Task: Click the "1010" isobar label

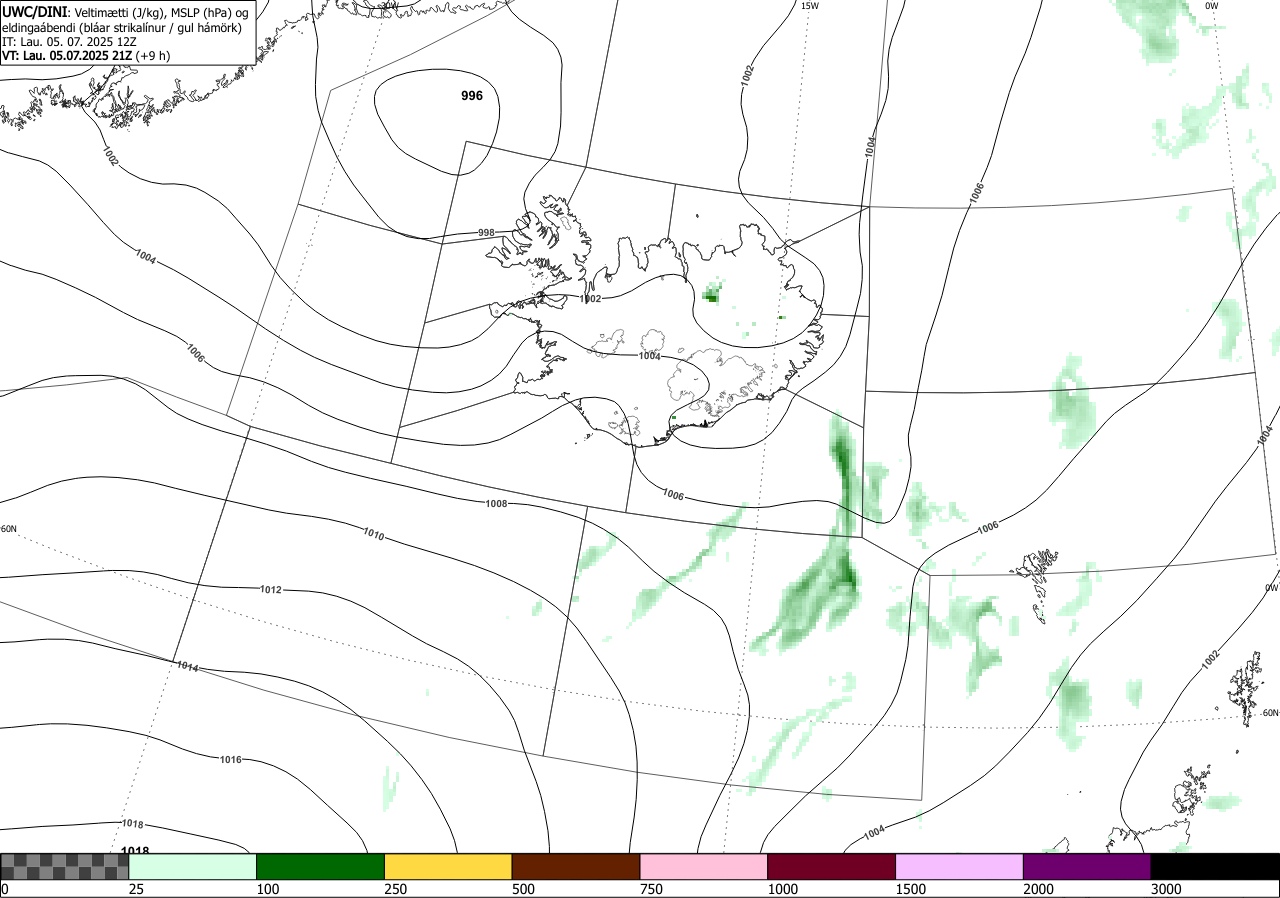Action: (x=374, y=535)
